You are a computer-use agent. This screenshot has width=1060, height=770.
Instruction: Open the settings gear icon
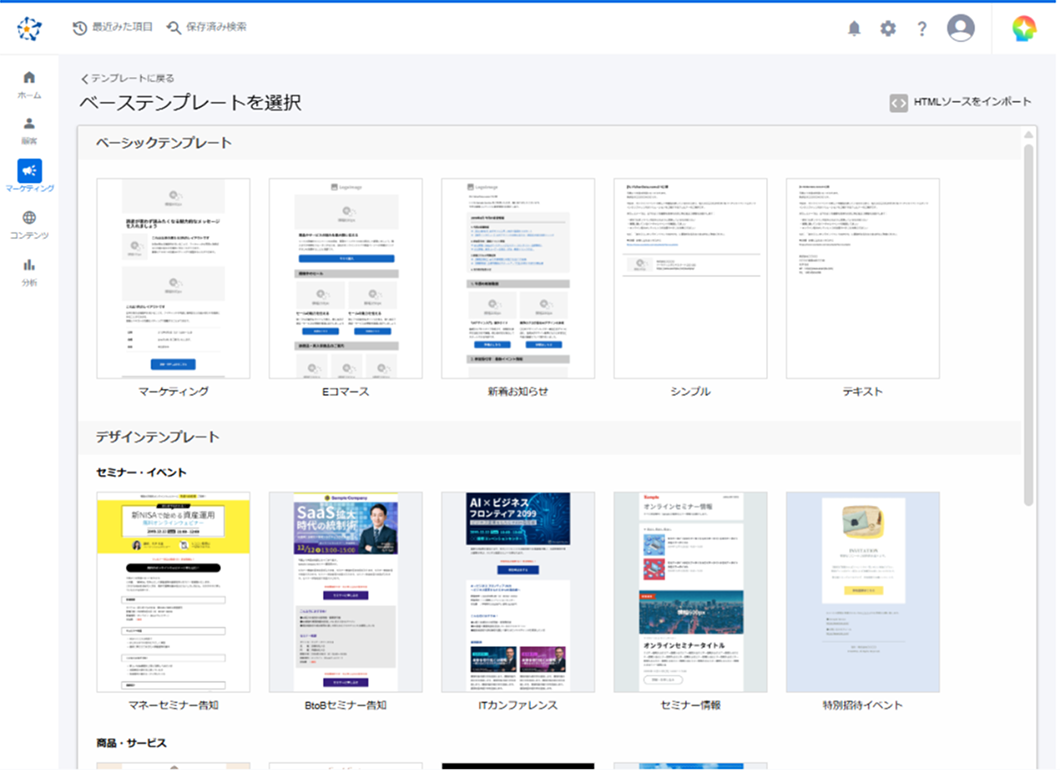click(886, 28)
